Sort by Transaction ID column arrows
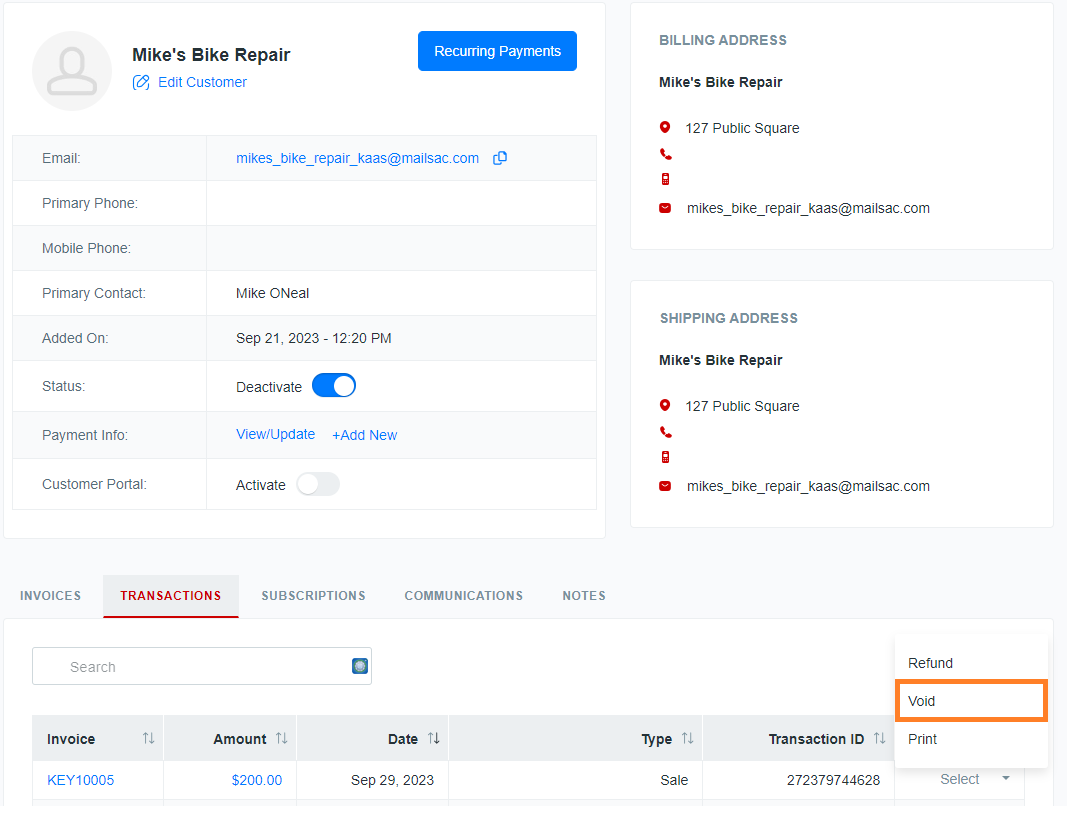1075x816 pixels. [x=880, y=739]
